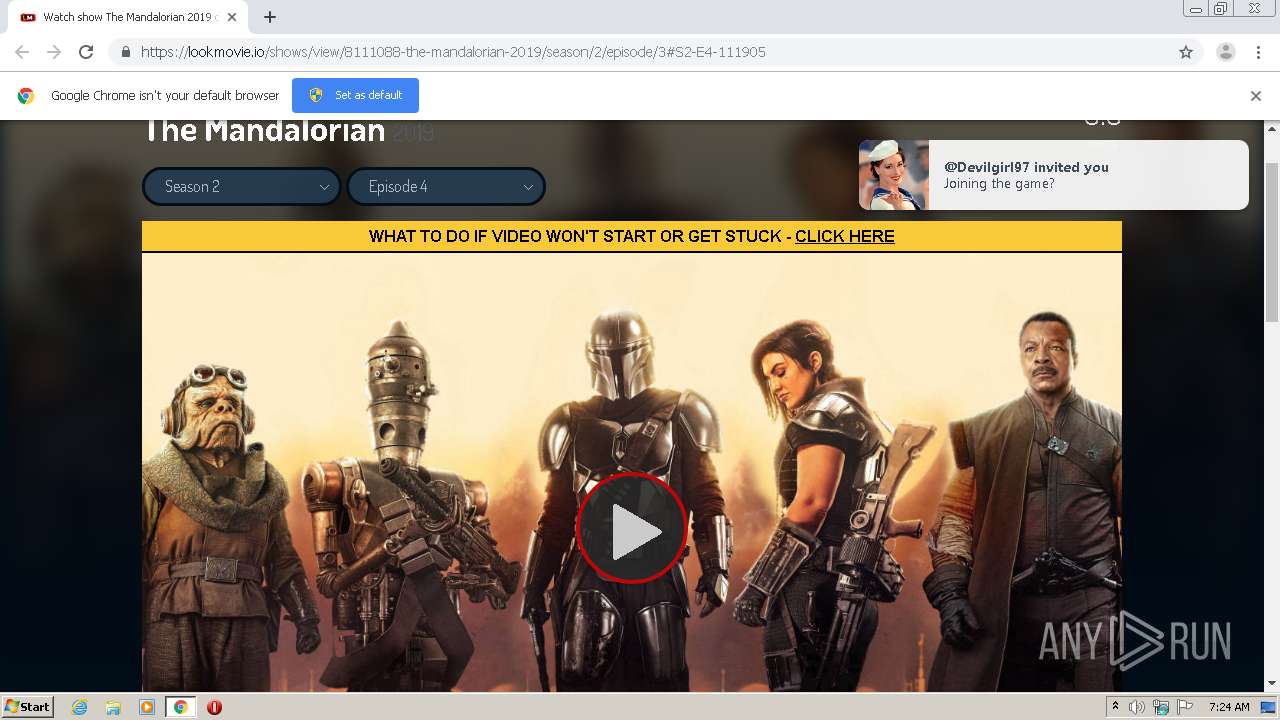The height and width of the screenshot is (720, 1280).
Task: Reload the current page
Action: 86,52
